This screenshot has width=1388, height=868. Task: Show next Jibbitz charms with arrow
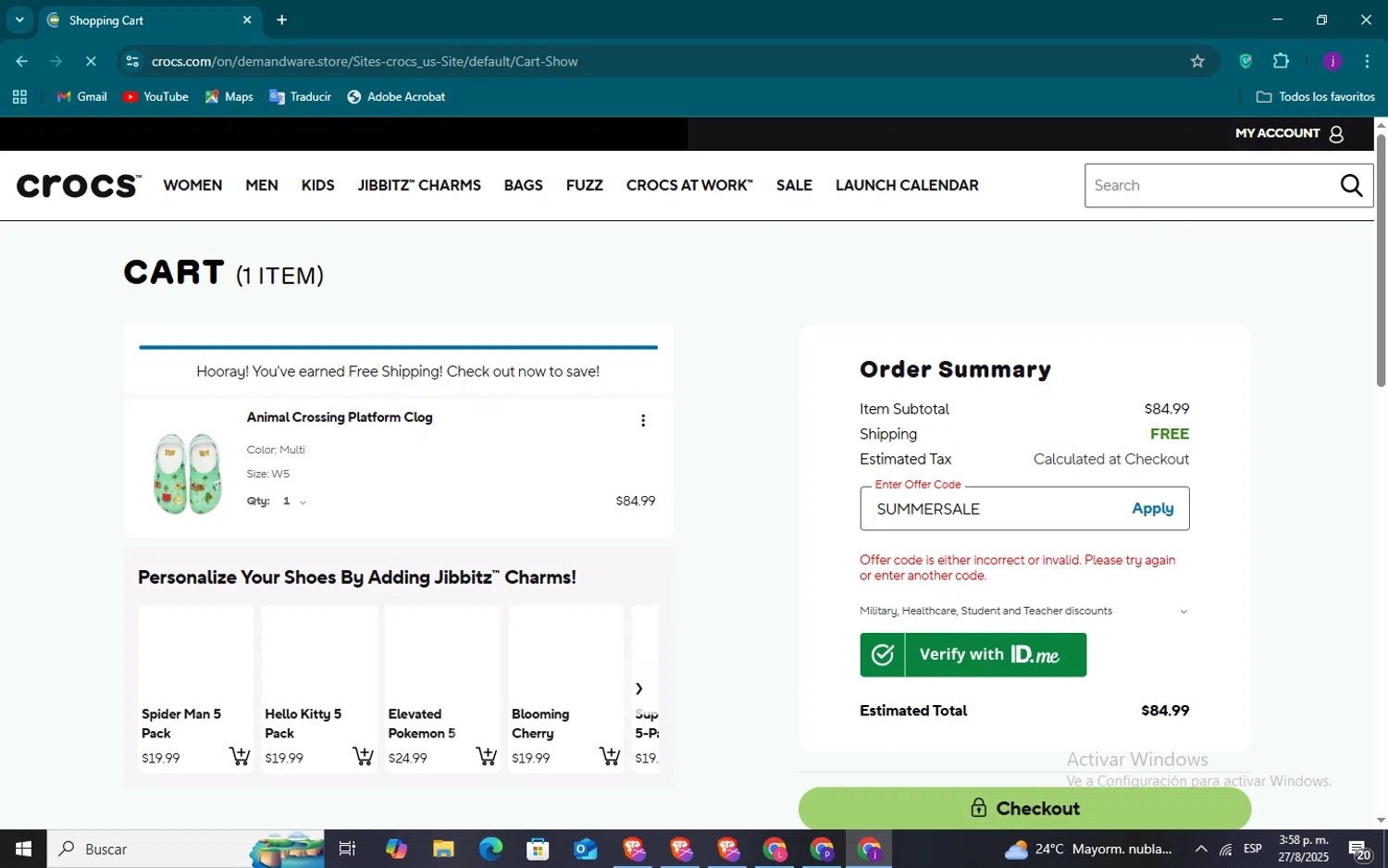click(x=638, y=688)
